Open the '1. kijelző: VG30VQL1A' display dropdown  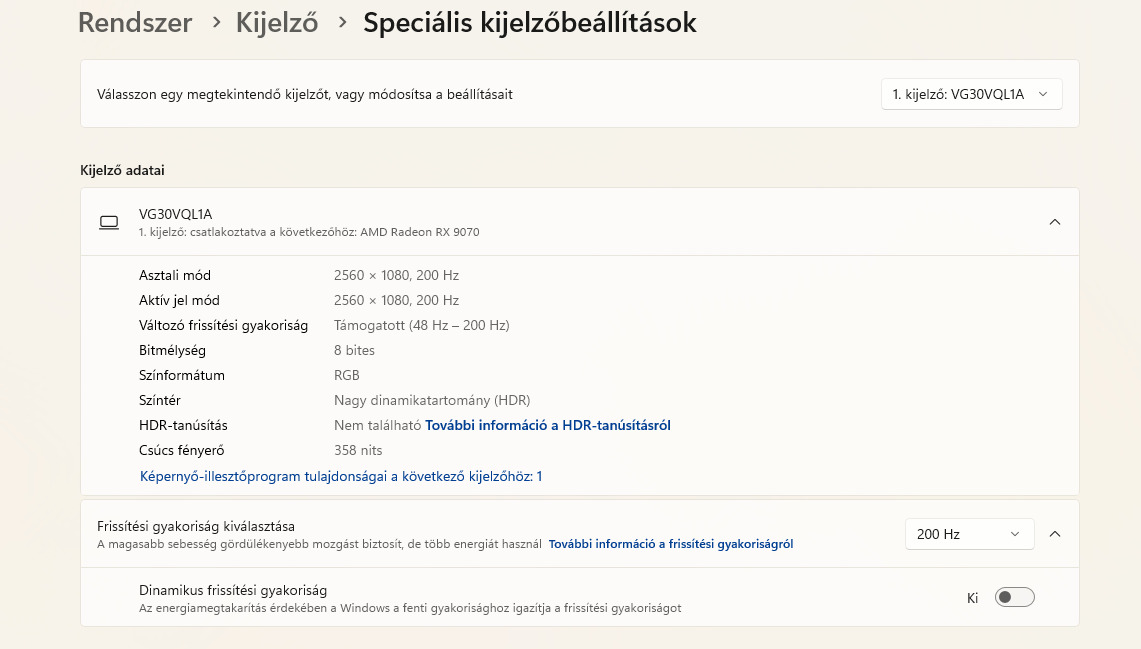click(x=970, y=94)
